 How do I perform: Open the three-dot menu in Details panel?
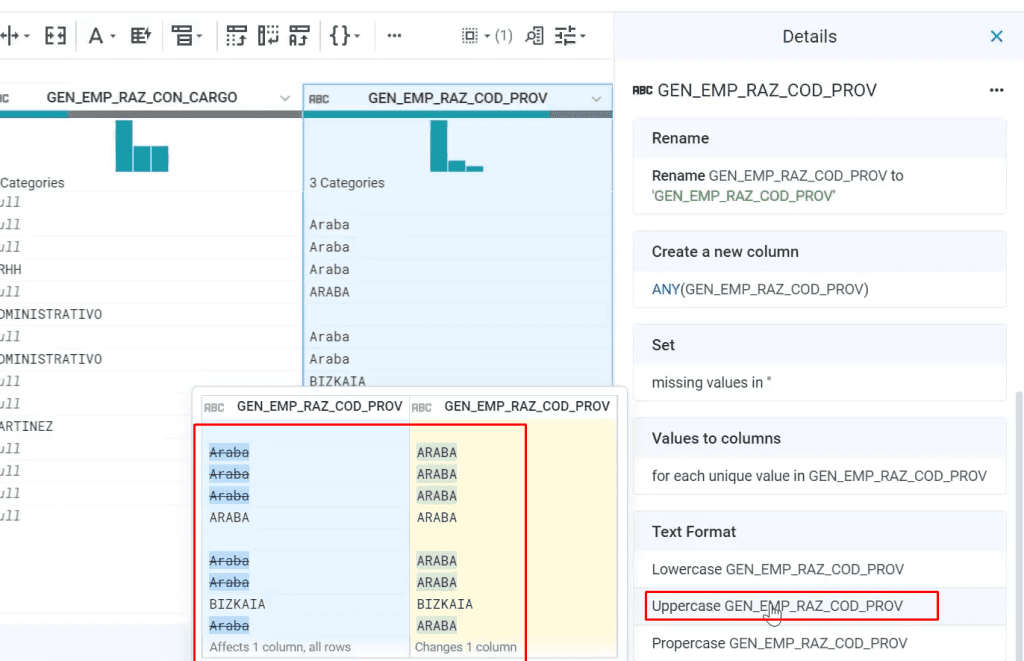(x=996, y=90)
